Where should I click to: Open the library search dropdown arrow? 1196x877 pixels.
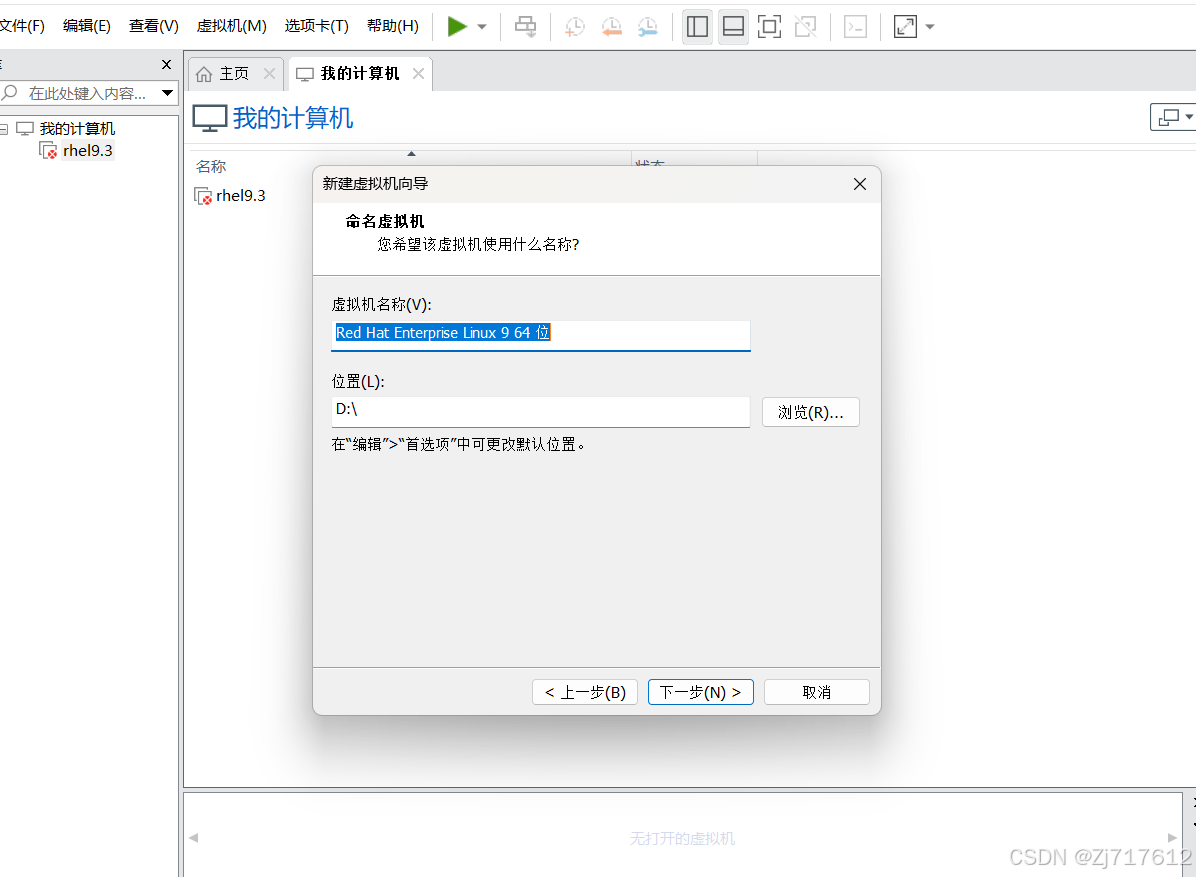tap(167, 93)
